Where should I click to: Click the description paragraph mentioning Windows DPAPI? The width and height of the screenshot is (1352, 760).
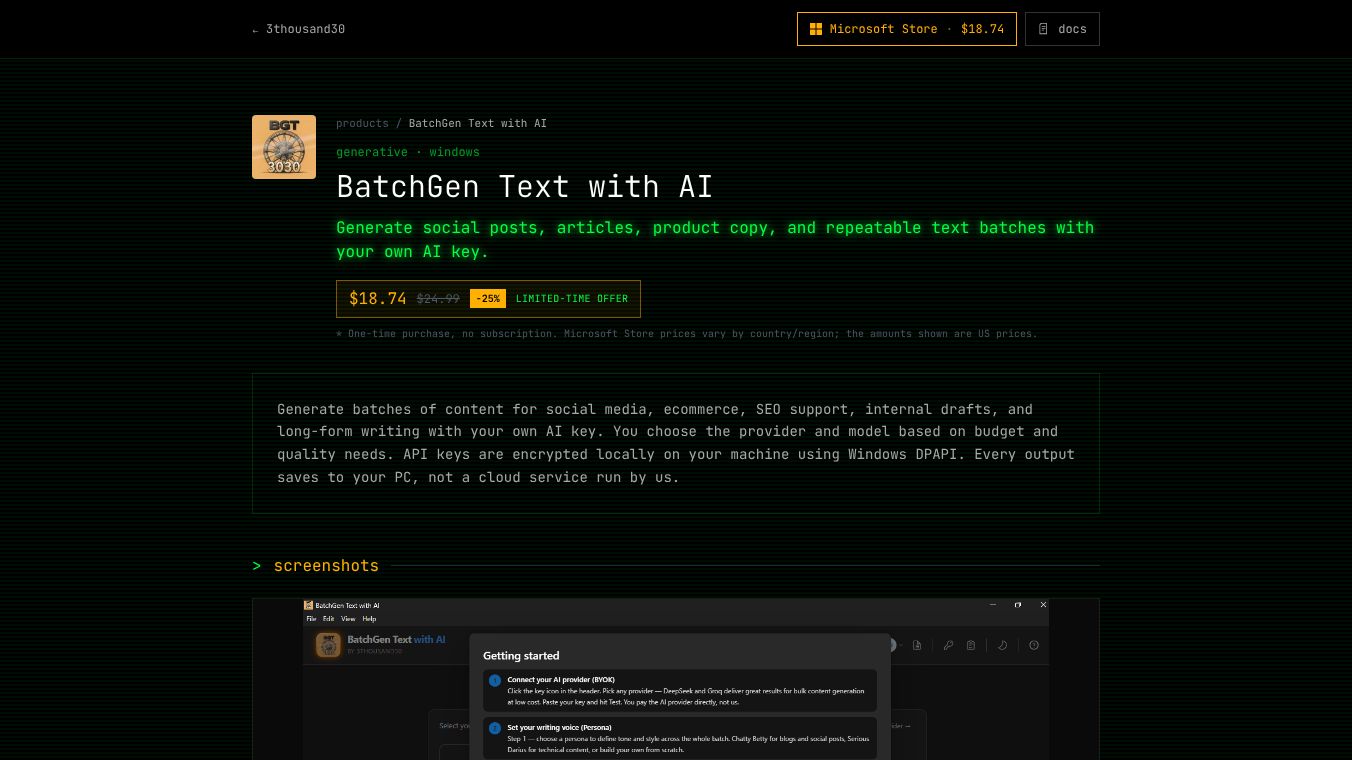coord(676,443)
